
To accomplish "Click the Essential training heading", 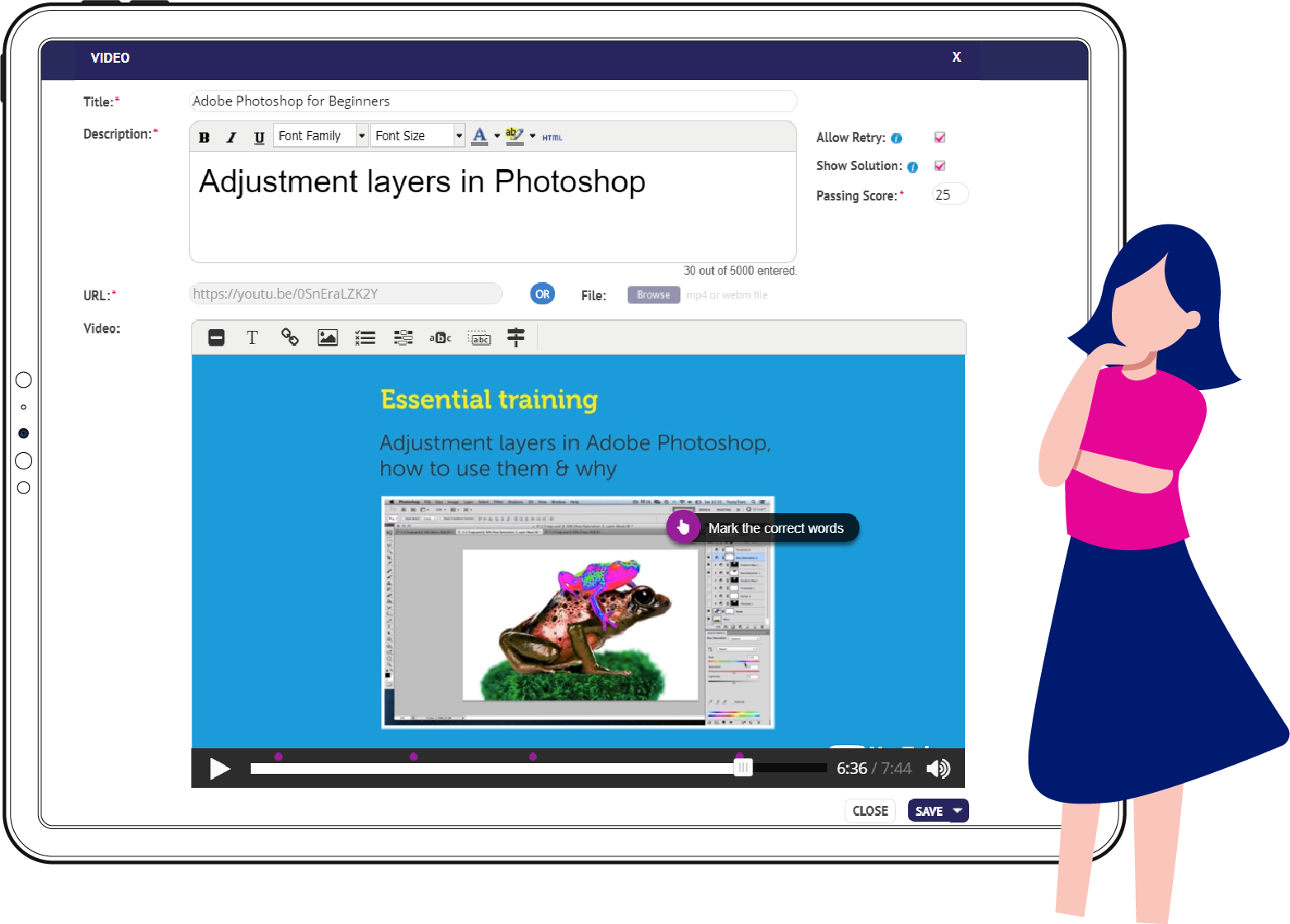I will coord(489,399).
